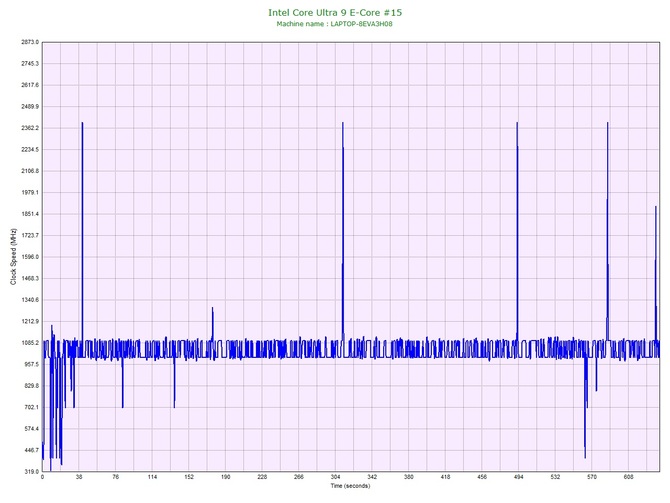Screen dimensions: 670x503
Task: Click the 38 time axis tick label
Action: [x=79, y=477]
